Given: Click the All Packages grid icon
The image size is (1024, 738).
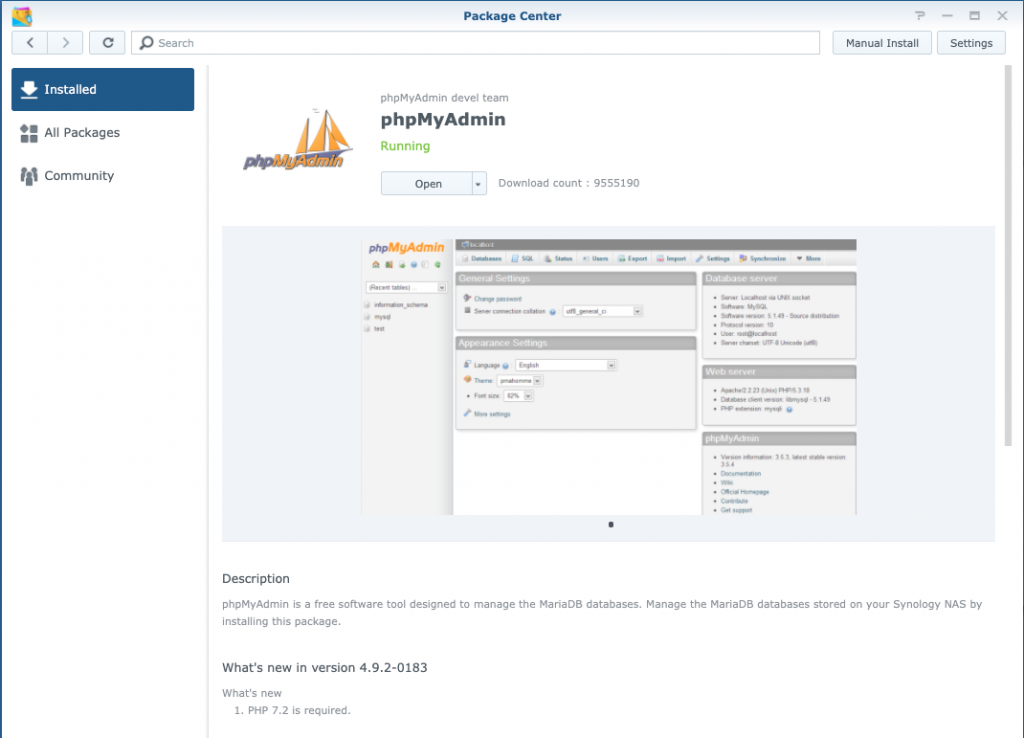Looking at the screenshot, I should coord(29,133).
